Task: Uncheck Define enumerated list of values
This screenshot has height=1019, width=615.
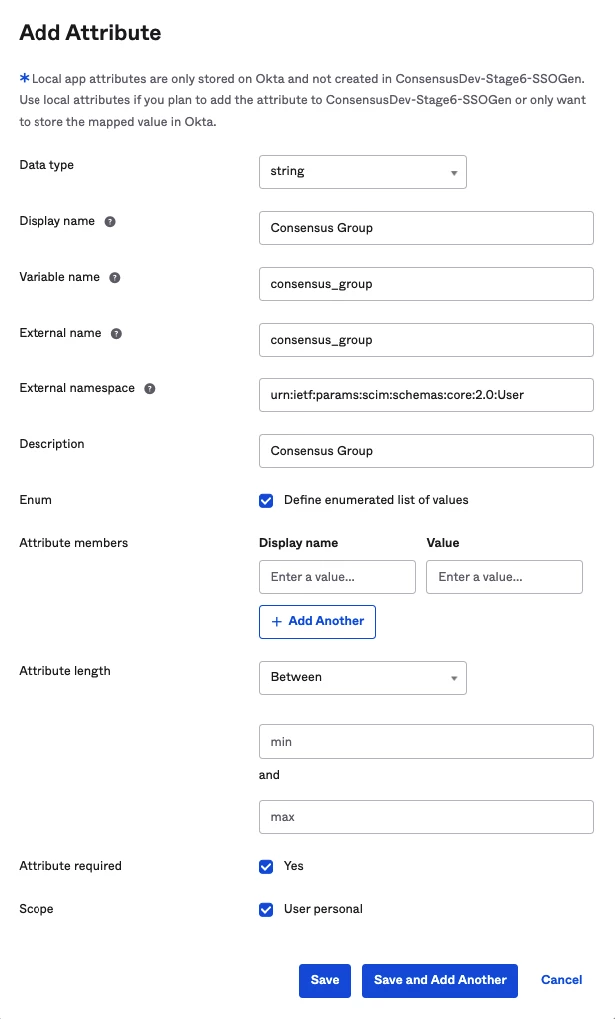Action: click(266, 500)
